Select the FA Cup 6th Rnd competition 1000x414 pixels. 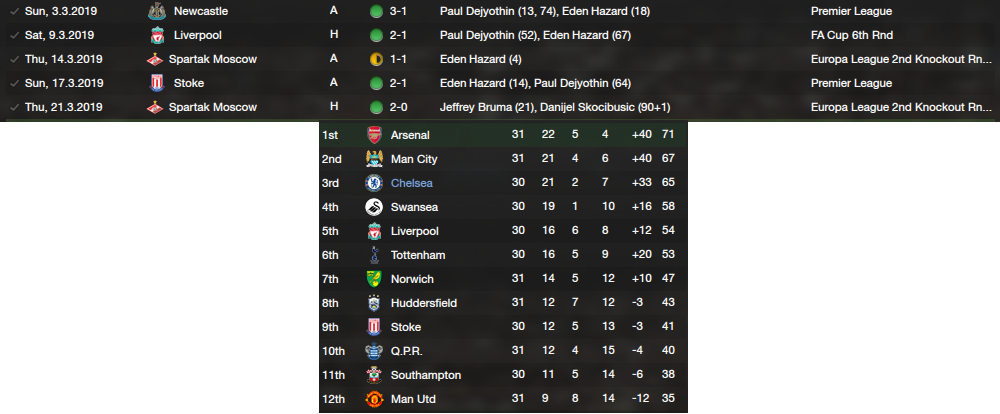click(851, 35)
